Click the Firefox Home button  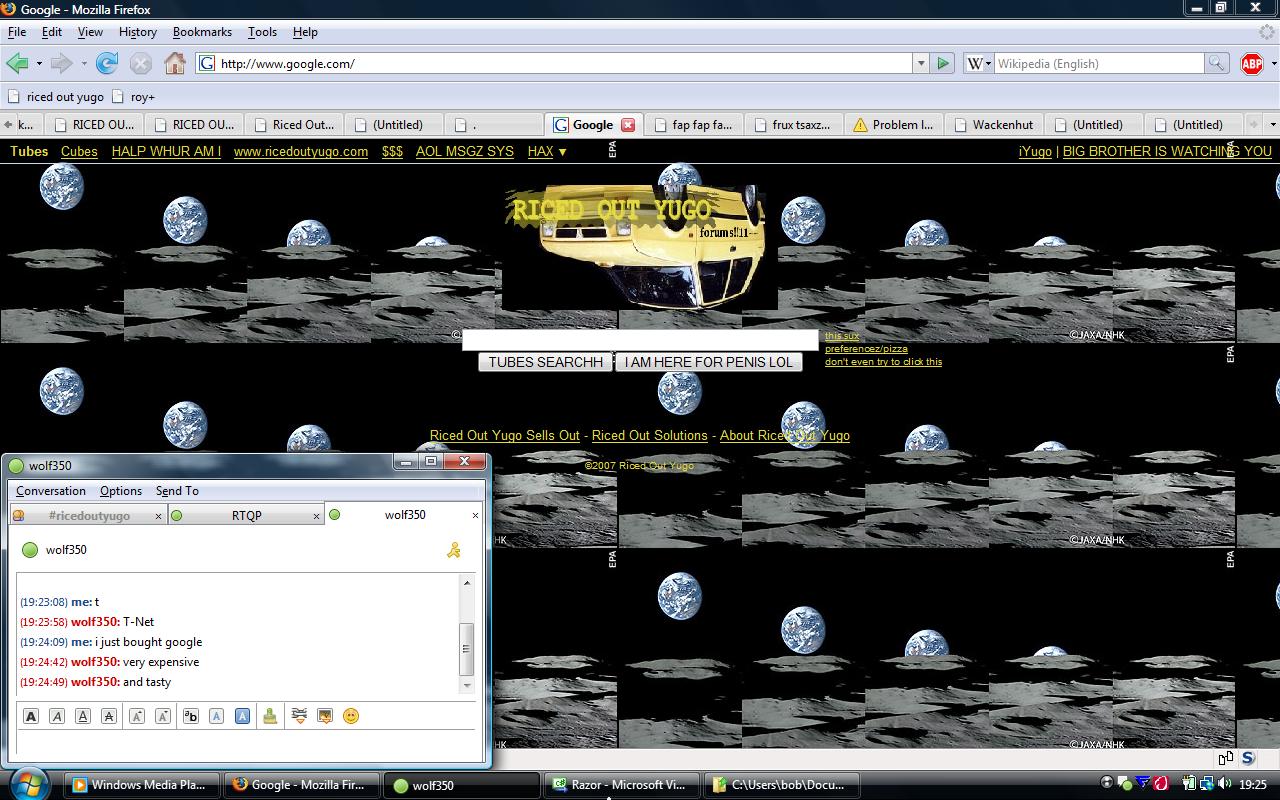175,63
